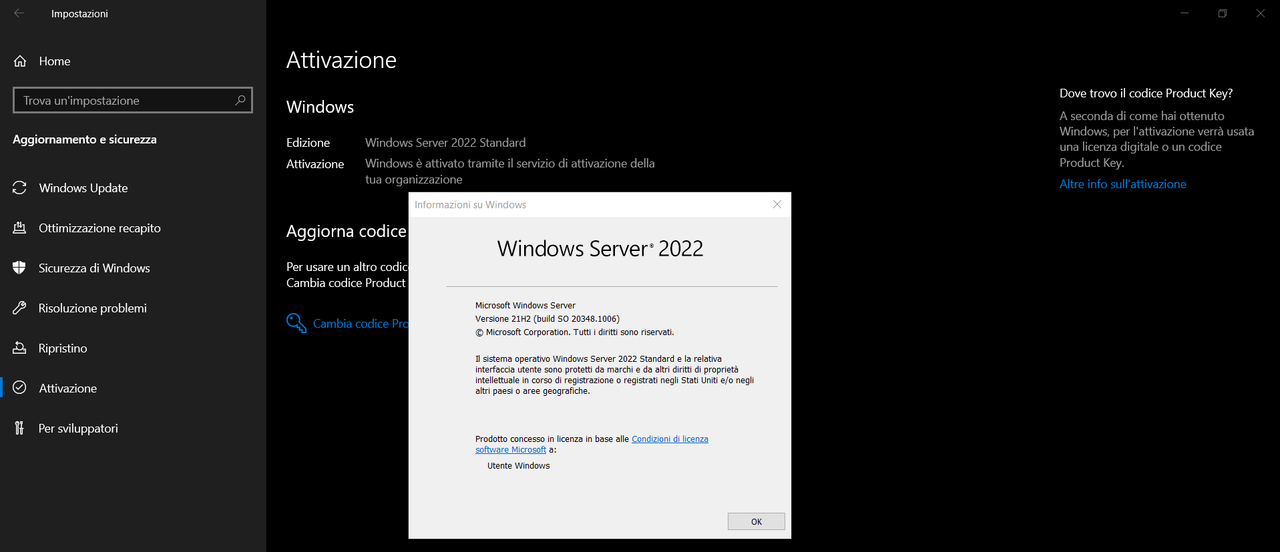Click the Per sviluppatori tools icon

[19, 428]
